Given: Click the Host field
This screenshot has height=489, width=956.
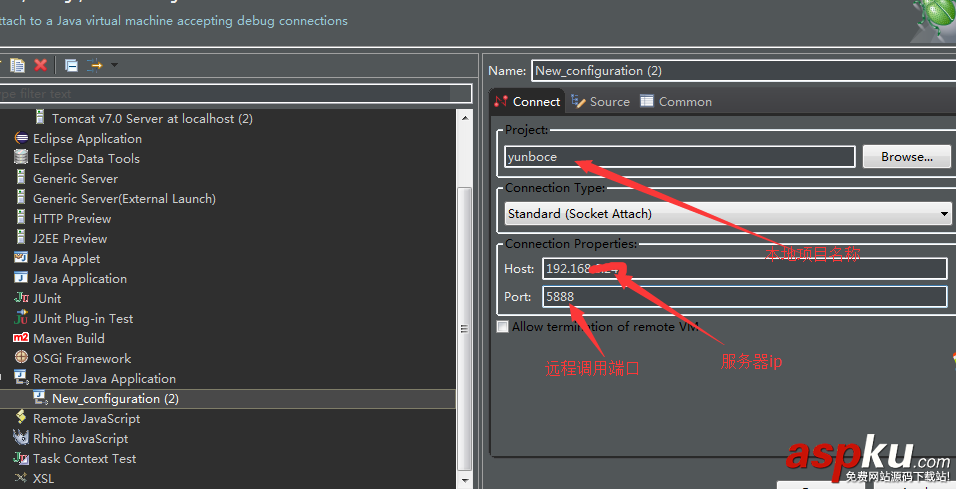Looking at the screenshot, I should point(744,269).
